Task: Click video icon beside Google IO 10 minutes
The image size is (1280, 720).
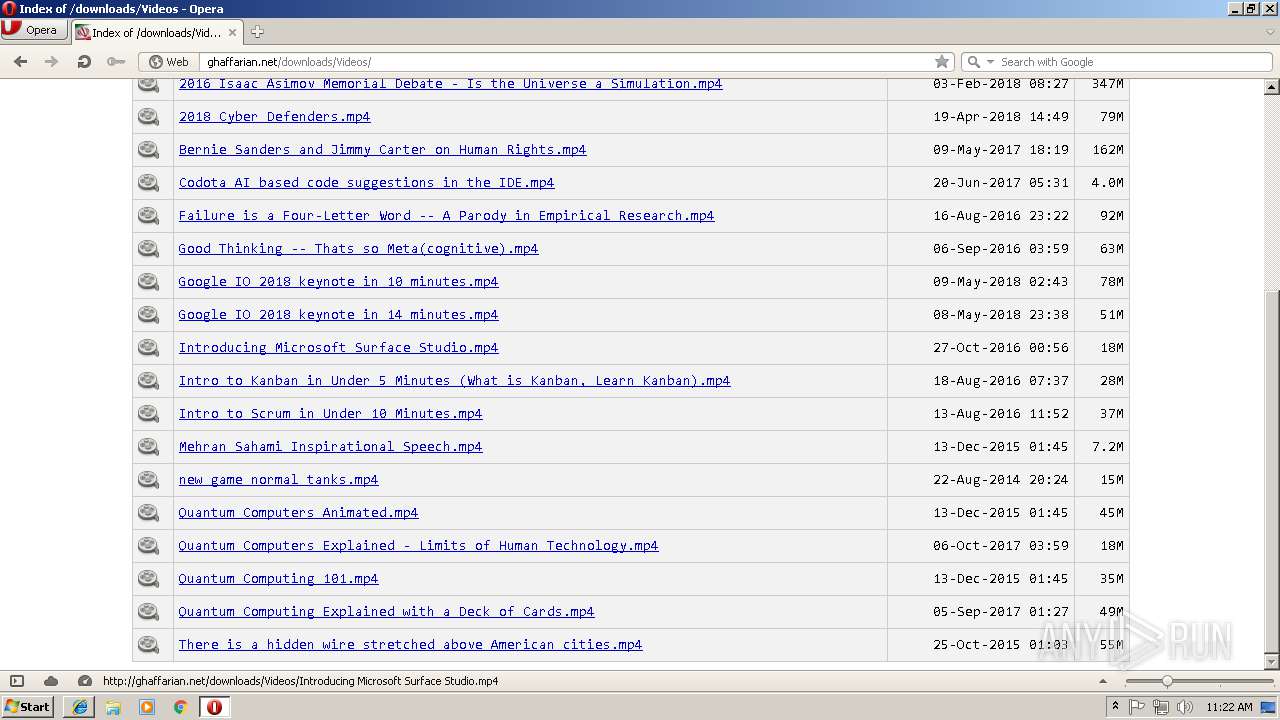Action: (149, 282)
